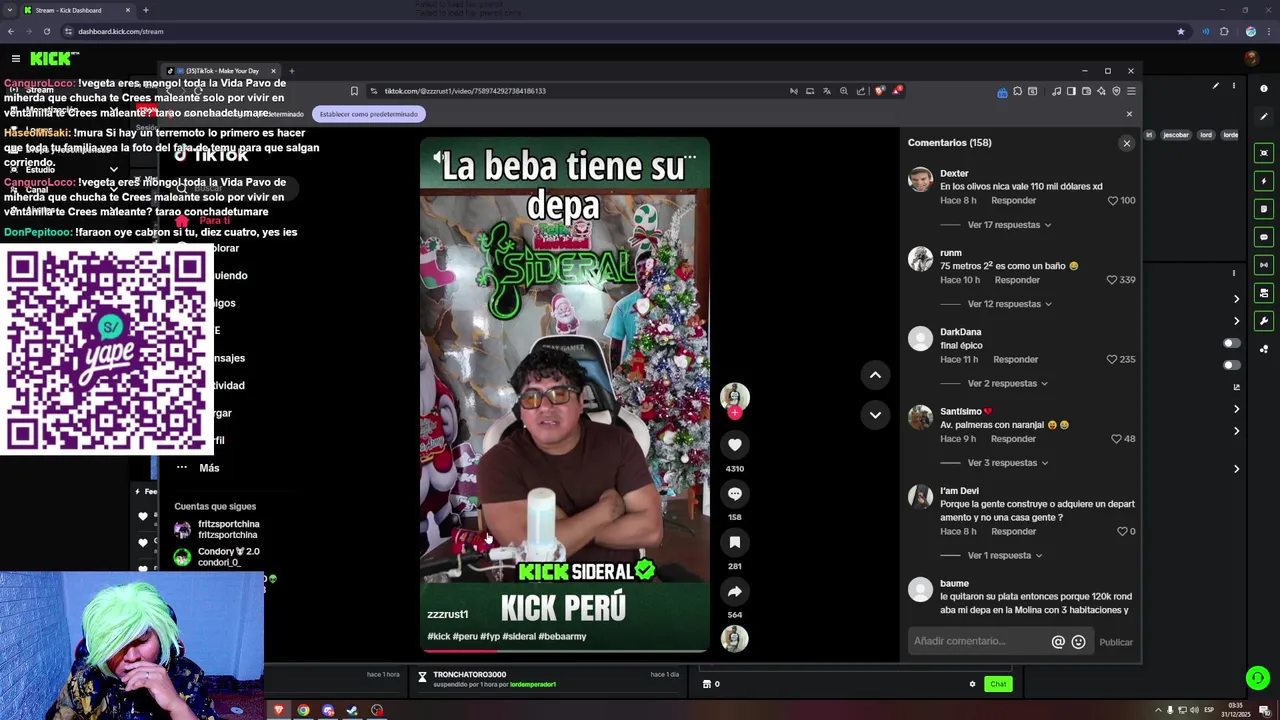Screen dimensions: 1280x720
Task: Open browser tab list dropdown arrow
Action: pos(10,10)
